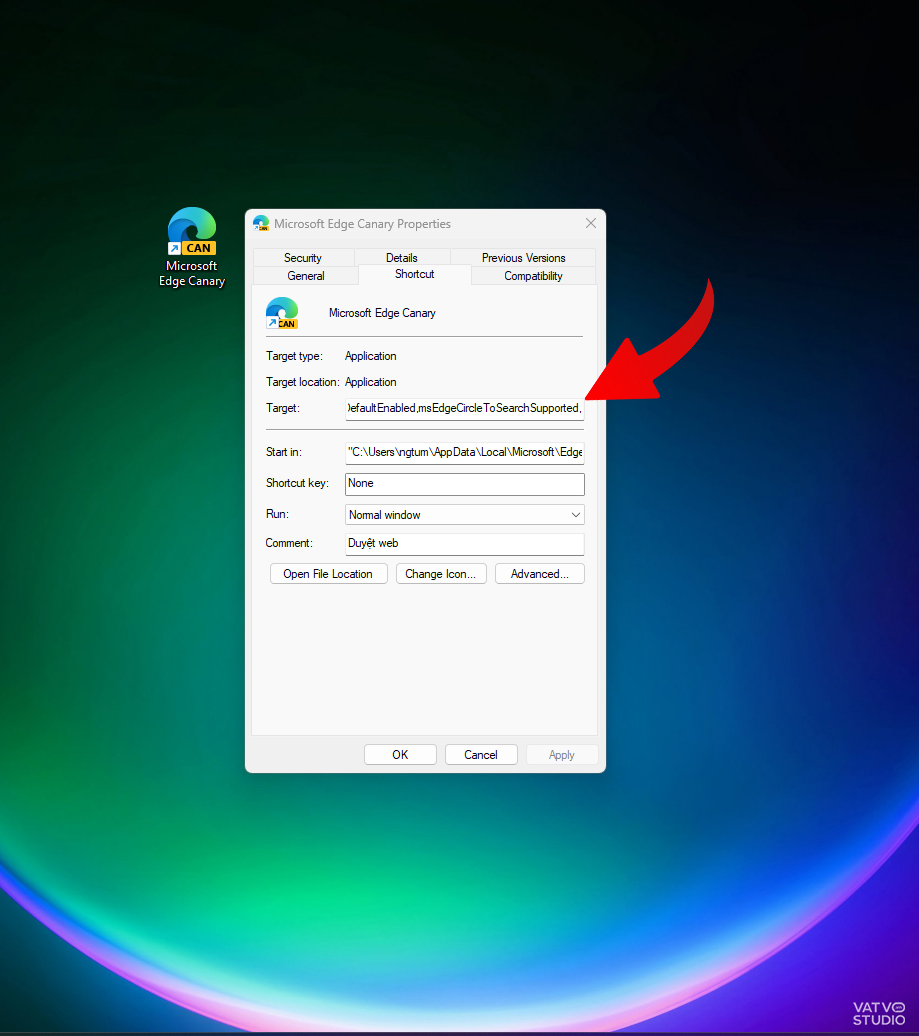Viewport: 919px width, 1036px height.
Task: Click the "Target location:" label
Action: [x=303, y=382]
